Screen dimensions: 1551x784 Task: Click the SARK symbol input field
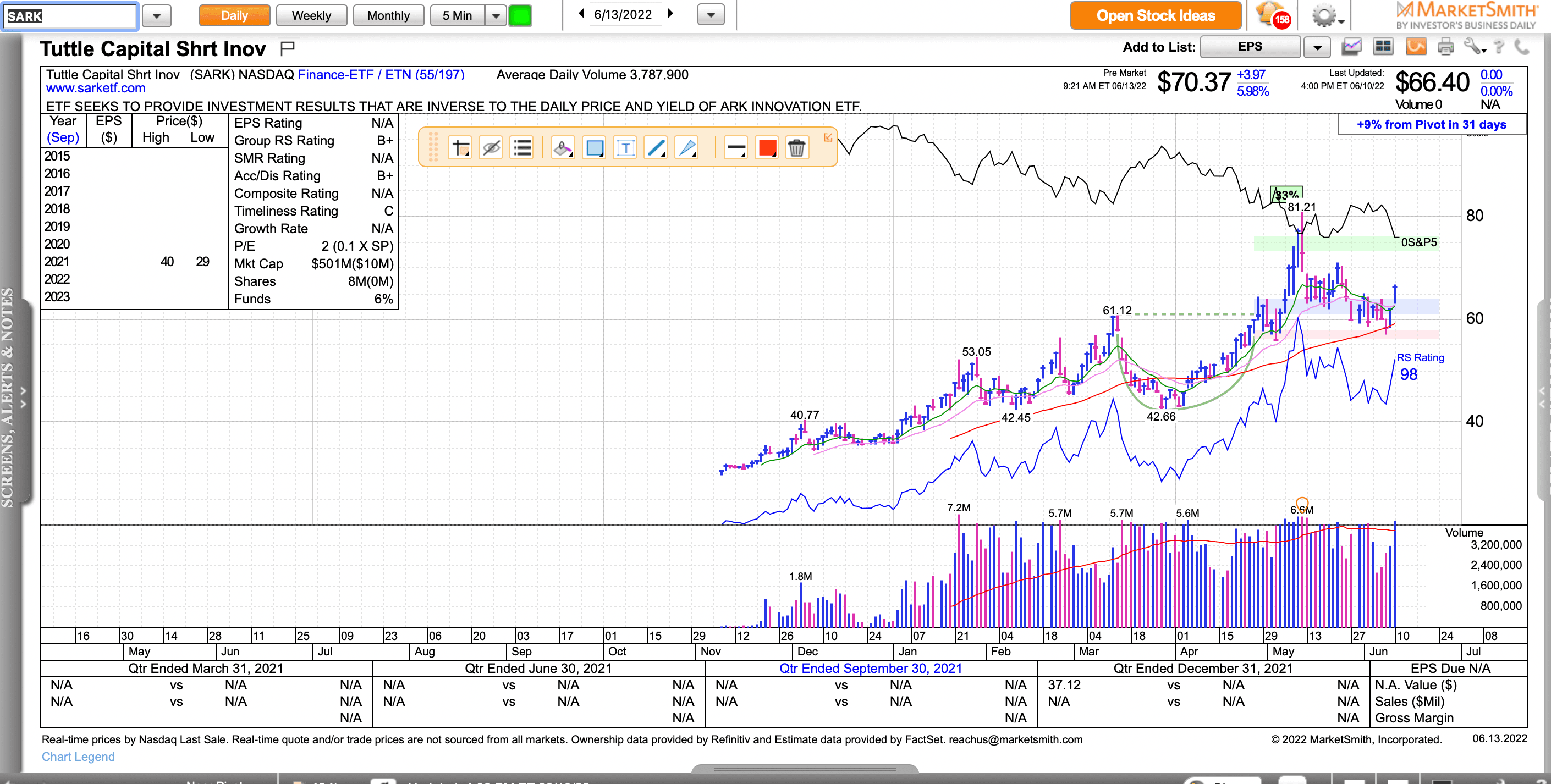[x=70, y=16]
